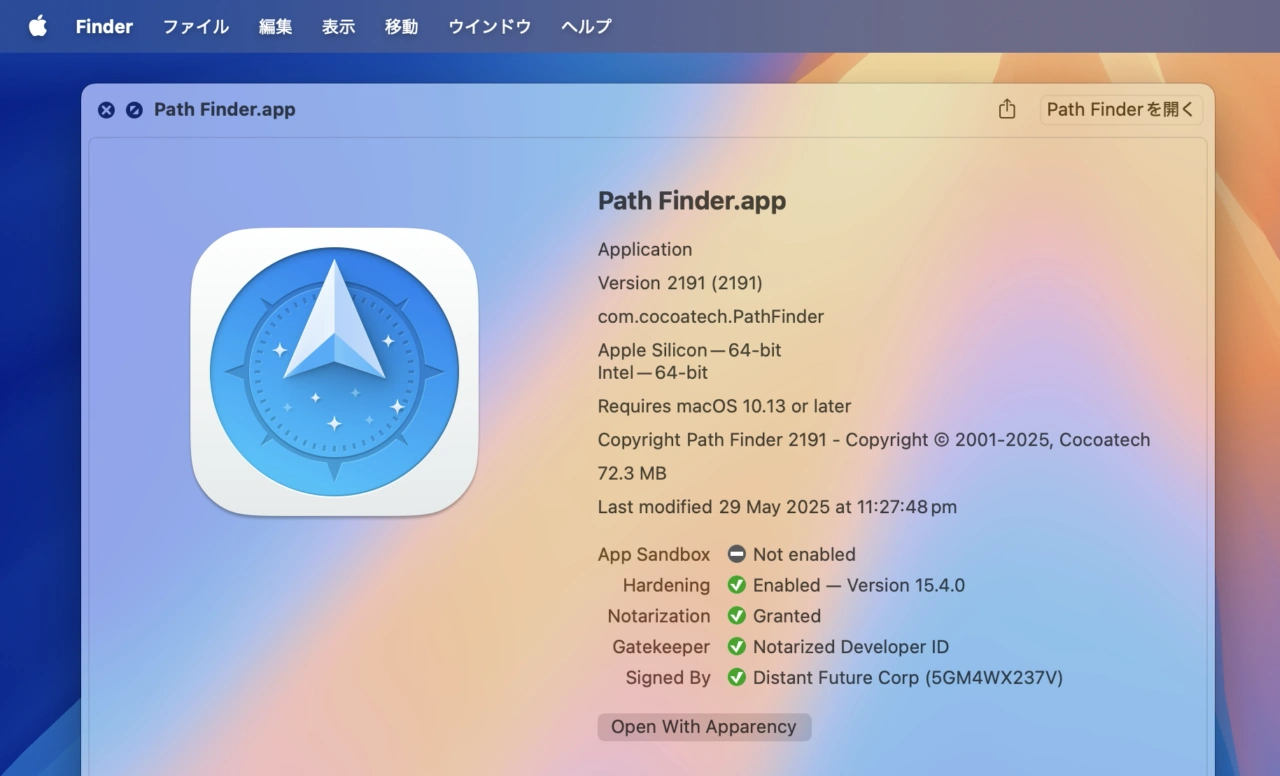Viewport: 1280px width, 776px height.
Task: Close the Path Finder.app preview window
Action: click(x=106, y=110)
